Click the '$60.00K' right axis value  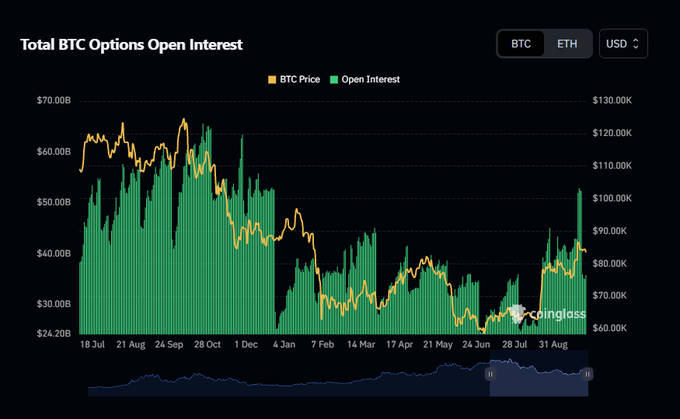coord(609,328)
